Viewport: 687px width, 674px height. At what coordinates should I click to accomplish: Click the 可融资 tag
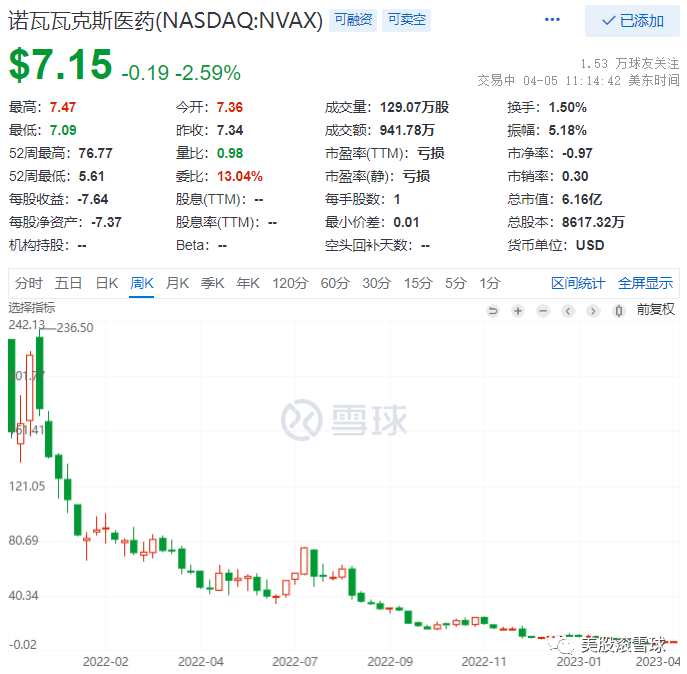(353, 20)
